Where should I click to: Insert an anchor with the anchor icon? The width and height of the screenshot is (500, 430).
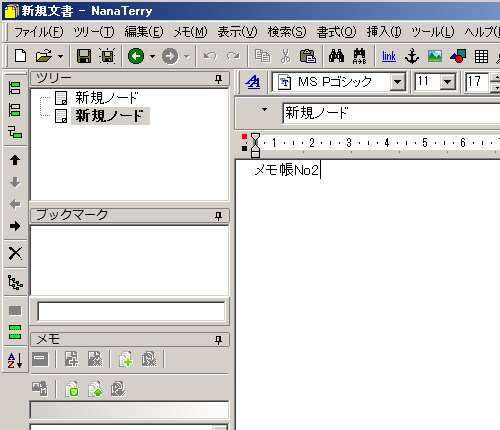[x=412, y=56]
